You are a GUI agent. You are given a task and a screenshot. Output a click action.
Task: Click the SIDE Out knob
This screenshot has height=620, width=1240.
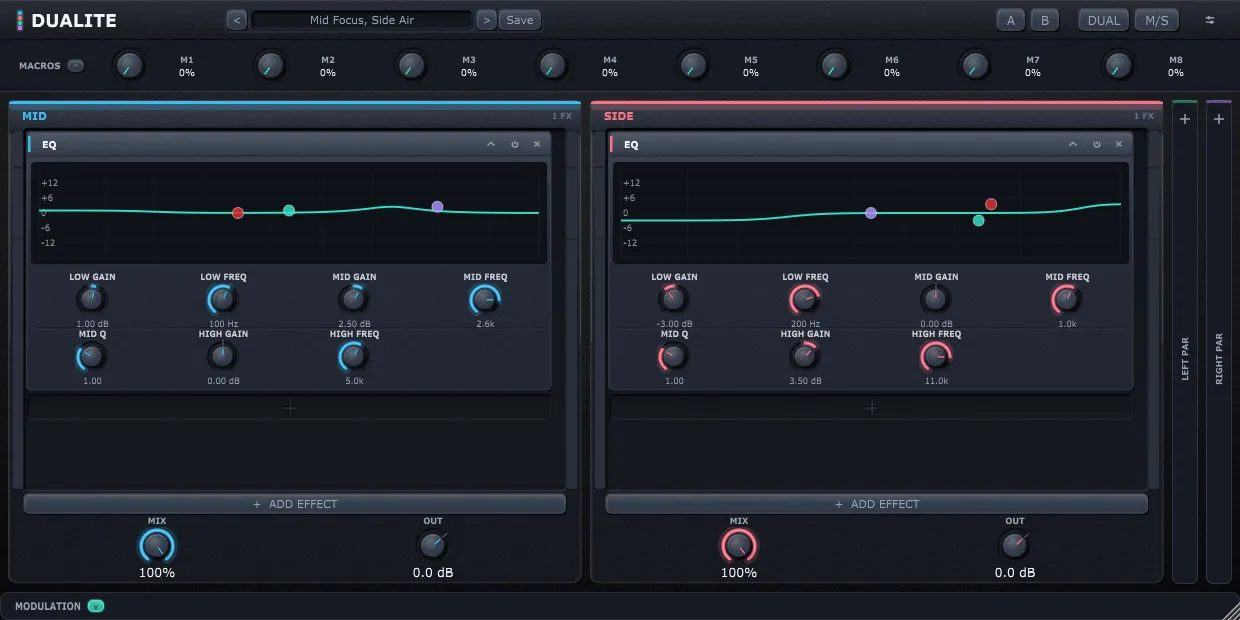coord(1014,545)
